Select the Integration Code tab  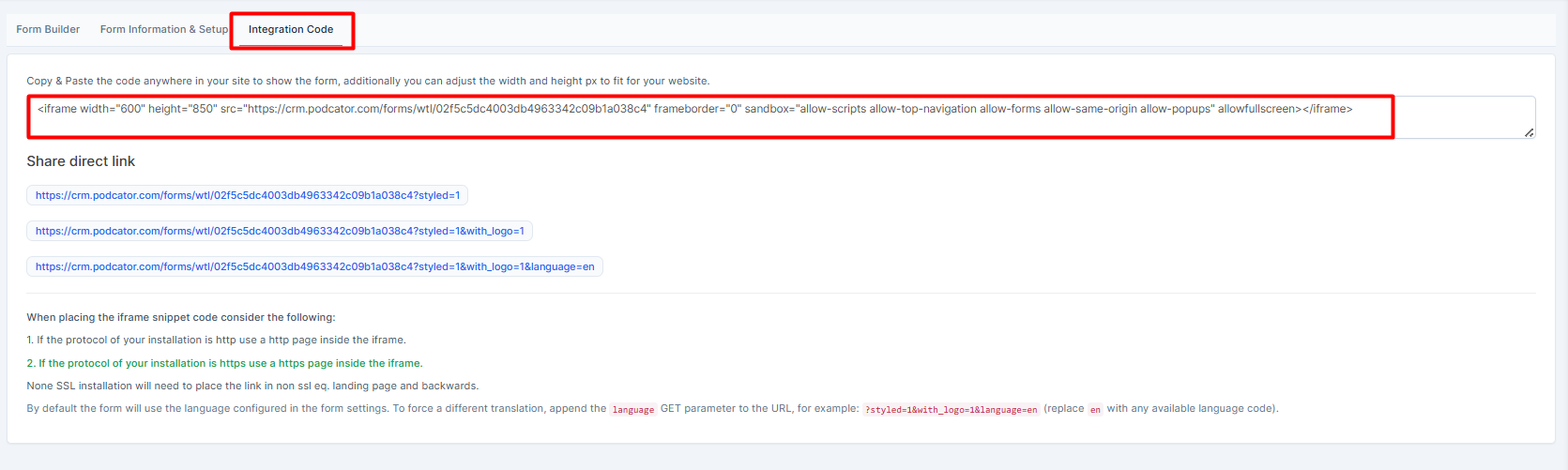pos(291,29)
